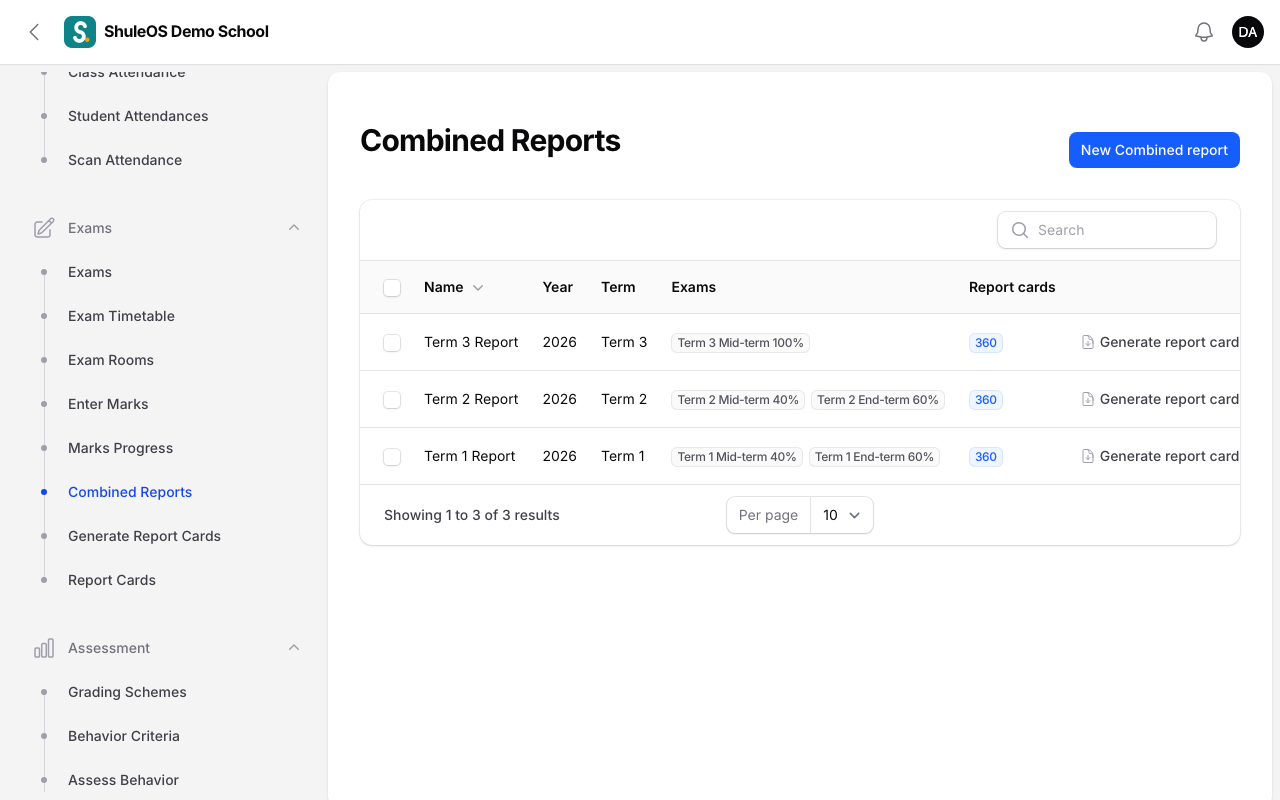
Task: Toggle the select-all checkbox in table header
Action: (x=392, y=288)
